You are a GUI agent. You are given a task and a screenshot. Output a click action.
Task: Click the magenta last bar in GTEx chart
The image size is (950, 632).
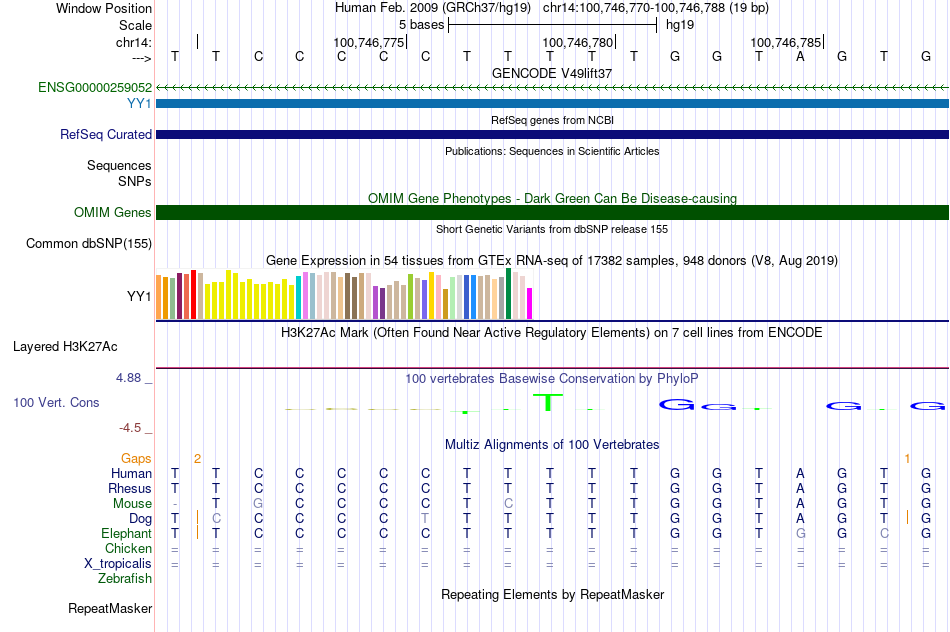[x=530, y=304]
